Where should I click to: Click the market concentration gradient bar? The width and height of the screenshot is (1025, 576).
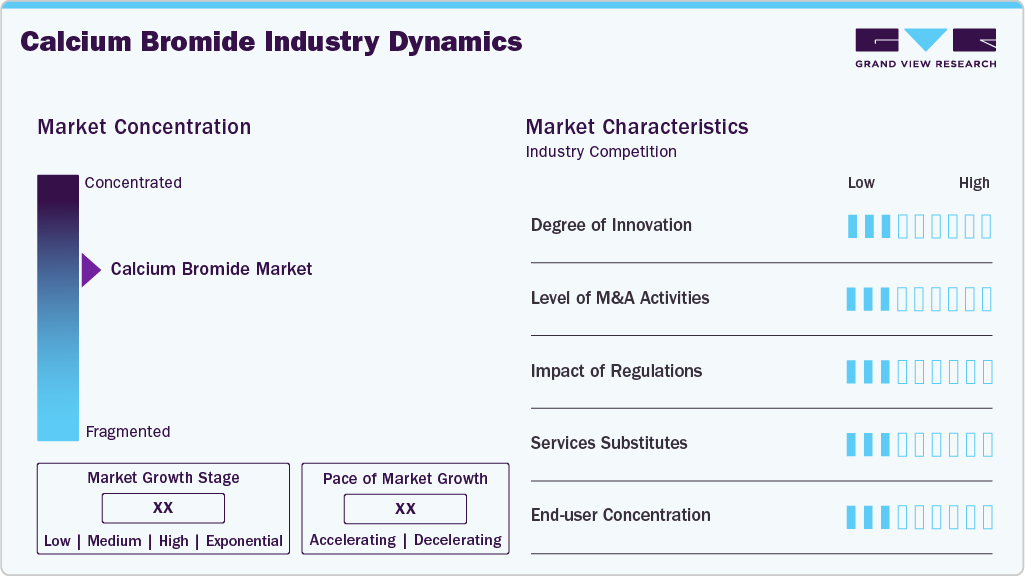point(58,308)
